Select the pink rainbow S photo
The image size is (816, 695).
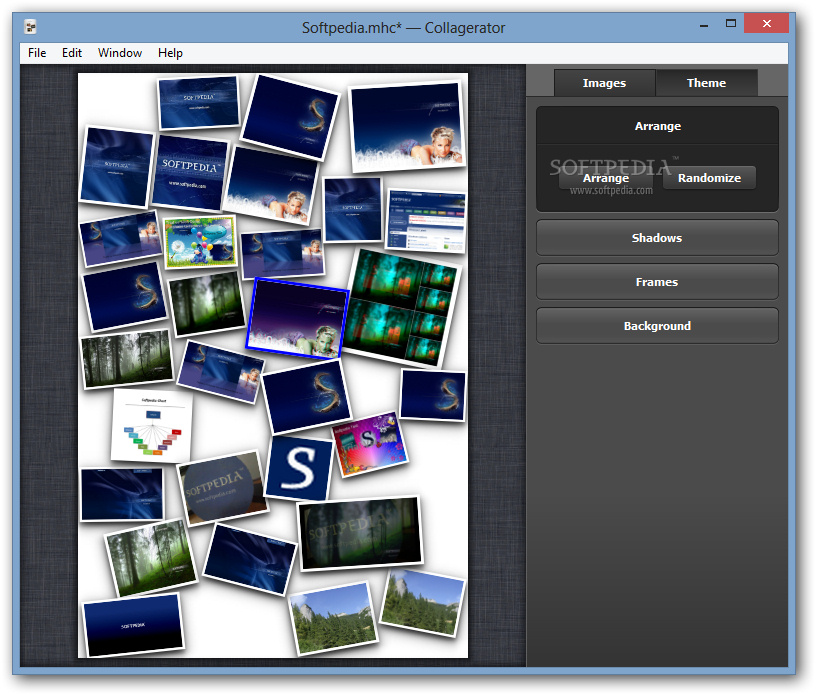click(x=370, y=444)
